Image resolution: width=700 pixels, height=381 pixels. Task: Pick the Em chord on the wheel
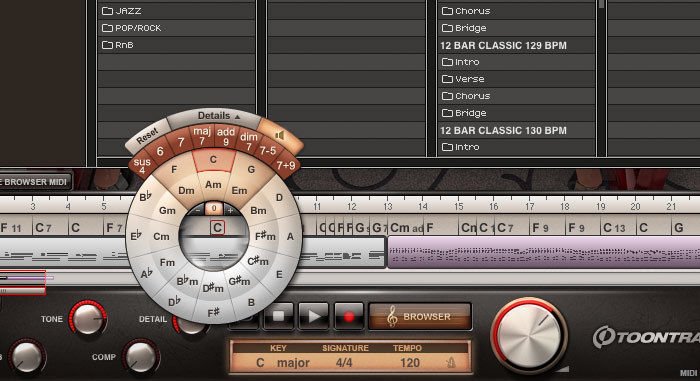[239, 191]
